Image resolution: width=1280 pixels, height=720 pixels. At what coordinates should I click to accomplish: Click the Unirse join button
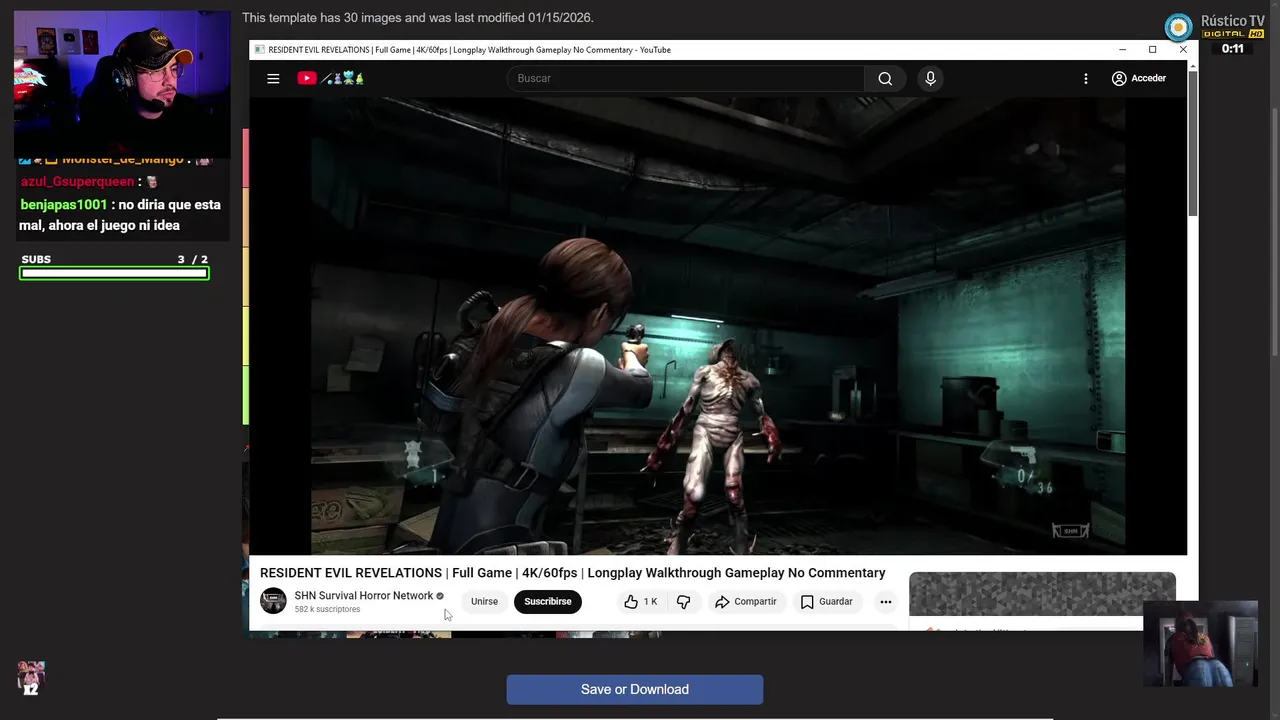(x=484, y=601)
